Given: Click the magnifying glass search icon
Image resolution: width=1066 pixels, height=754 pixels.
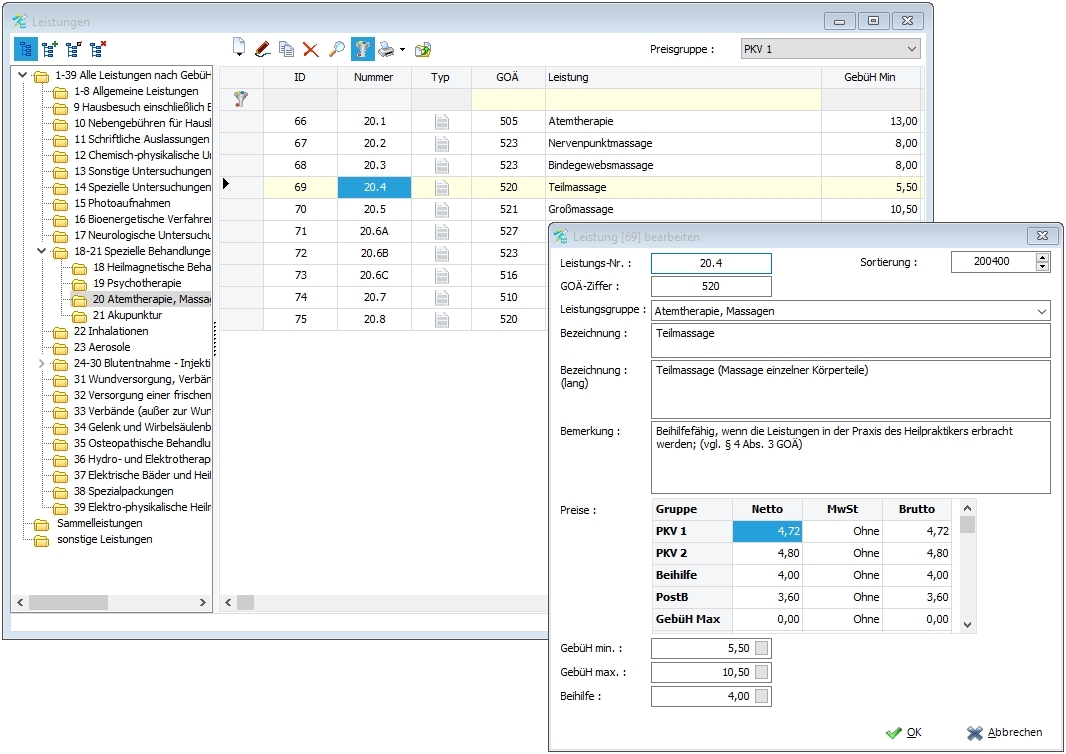Looking at the screenshot, I should (337, 48).
